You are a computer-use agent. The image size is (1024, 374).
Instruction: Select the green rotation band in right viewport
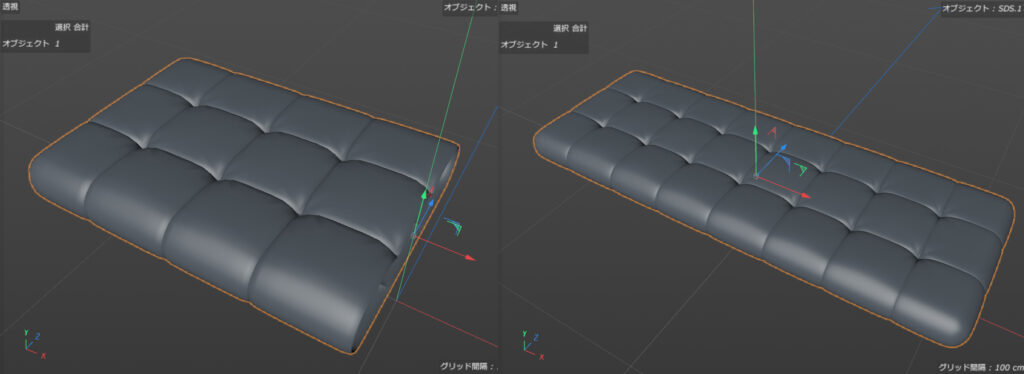[x=802, y=169]
